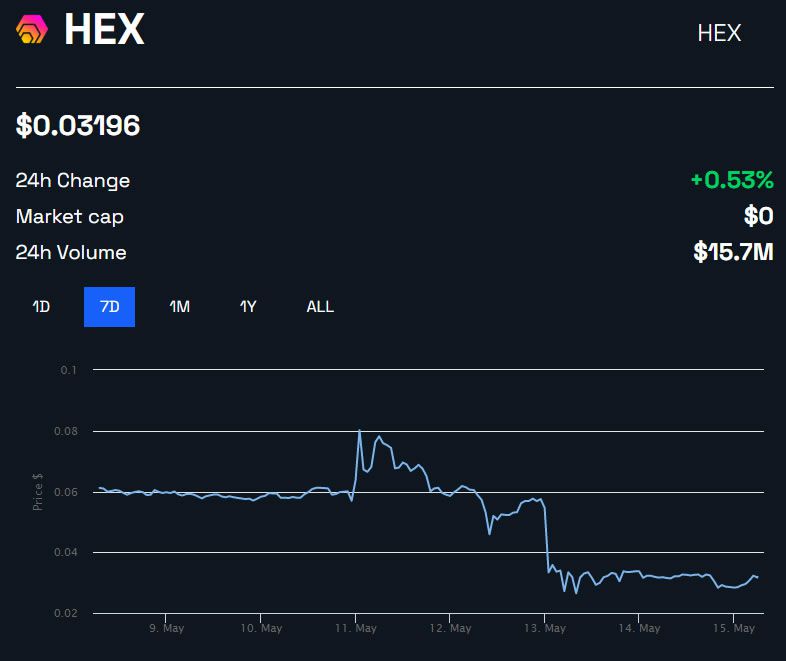The width and height of the screenshot is (786, 661).
Task: Click the $0 market cap value
Action: pyautogui.click(x=759, y=217)
